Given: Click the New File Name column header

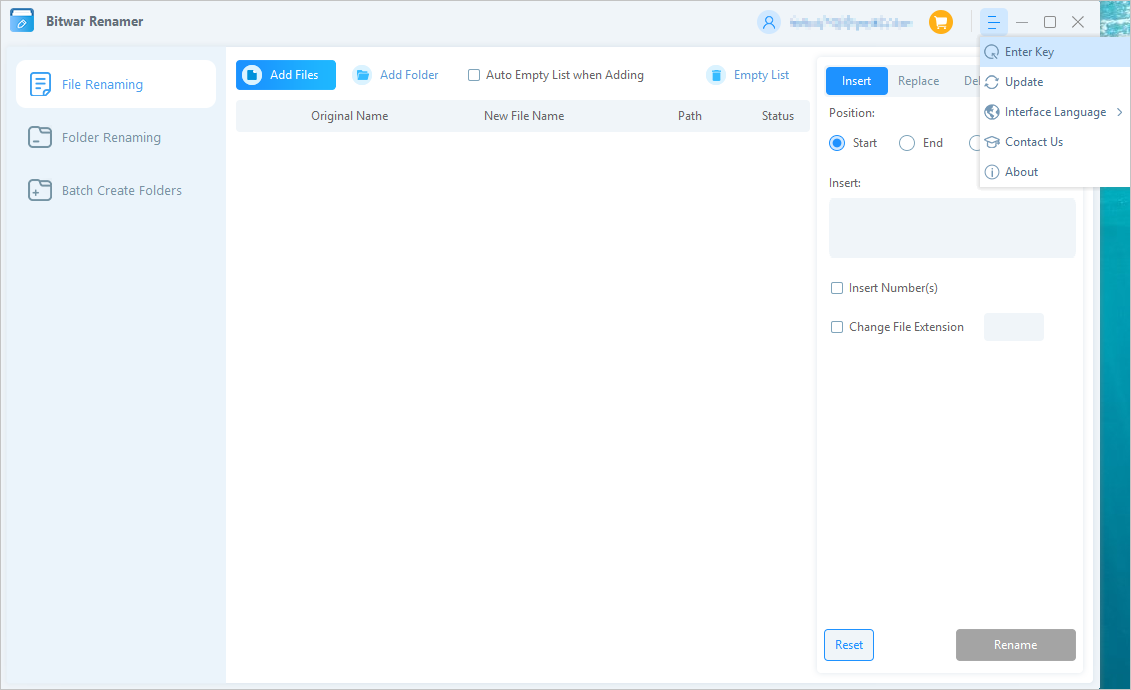Looking at the screenshot, I should [x=524, y=116].
